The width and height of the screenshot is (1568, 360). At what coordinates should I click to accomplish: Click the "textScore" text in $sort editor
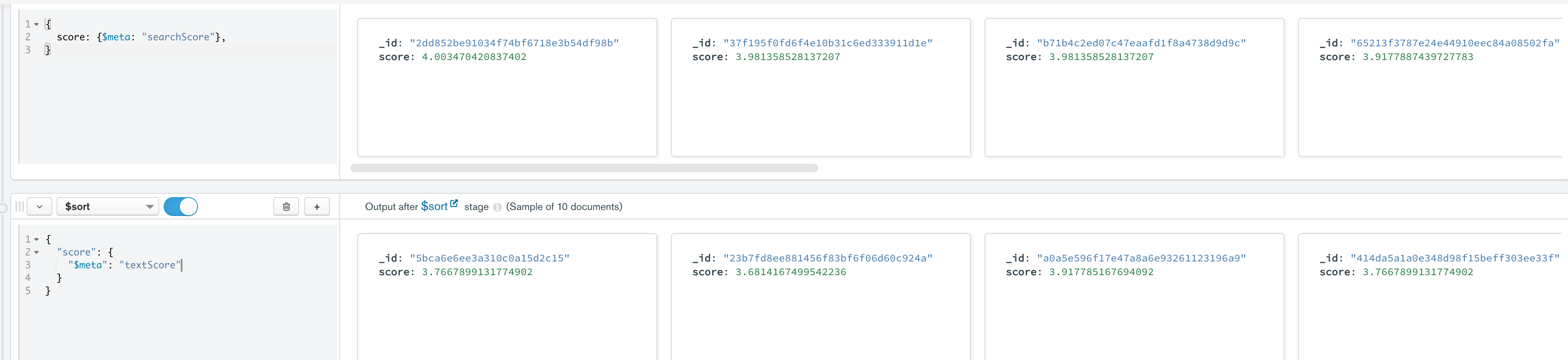click(x=150, y=265)
